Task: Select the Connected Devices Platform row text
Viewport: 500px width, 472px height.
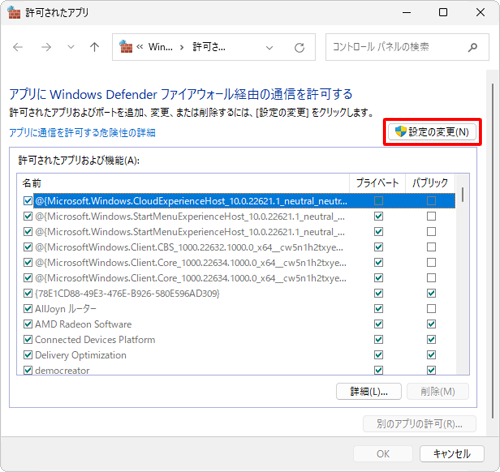Action: coord(95,339)
